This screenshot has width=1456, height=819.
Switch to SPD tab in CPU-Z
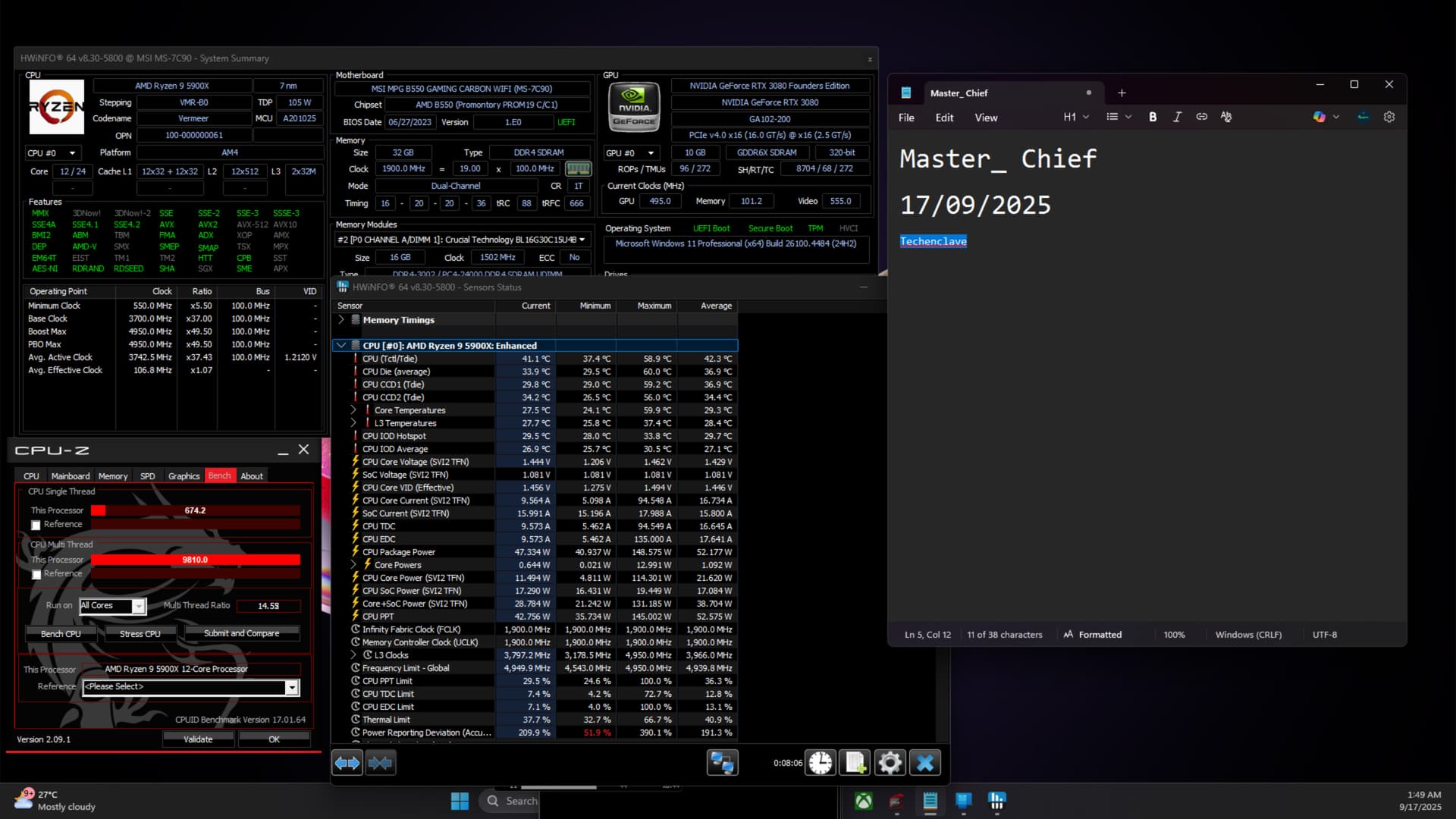pos(148,476)
